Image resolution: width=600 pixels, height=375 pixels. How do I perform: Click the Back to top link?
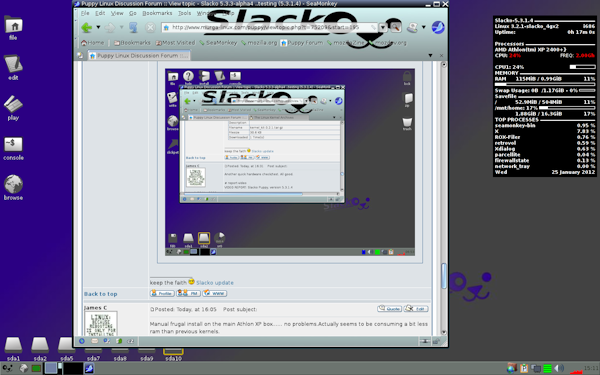pos(101,294)
